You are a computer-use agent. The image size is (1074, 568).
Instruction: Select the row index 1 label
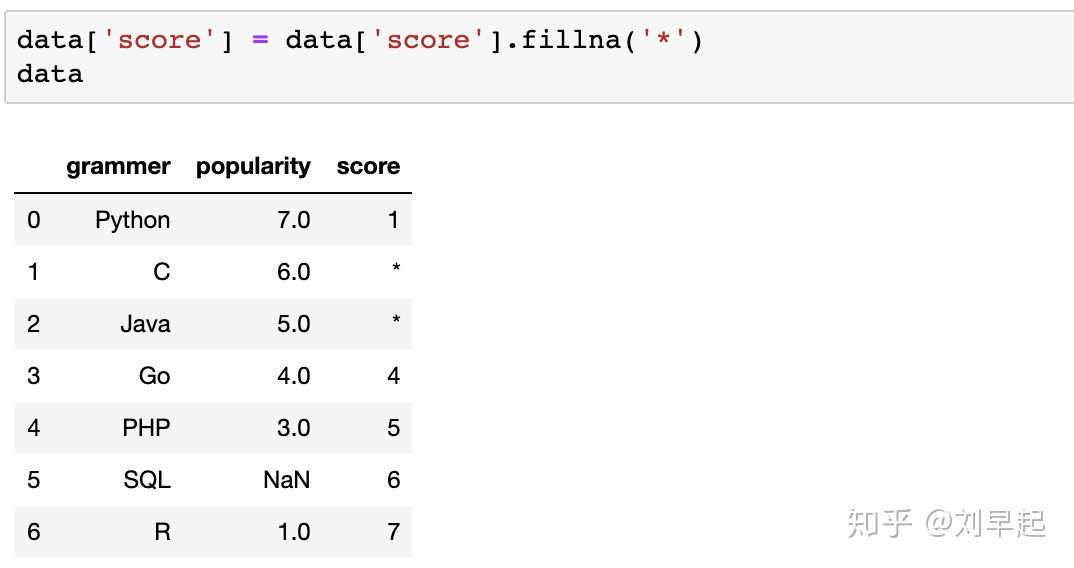33,272
